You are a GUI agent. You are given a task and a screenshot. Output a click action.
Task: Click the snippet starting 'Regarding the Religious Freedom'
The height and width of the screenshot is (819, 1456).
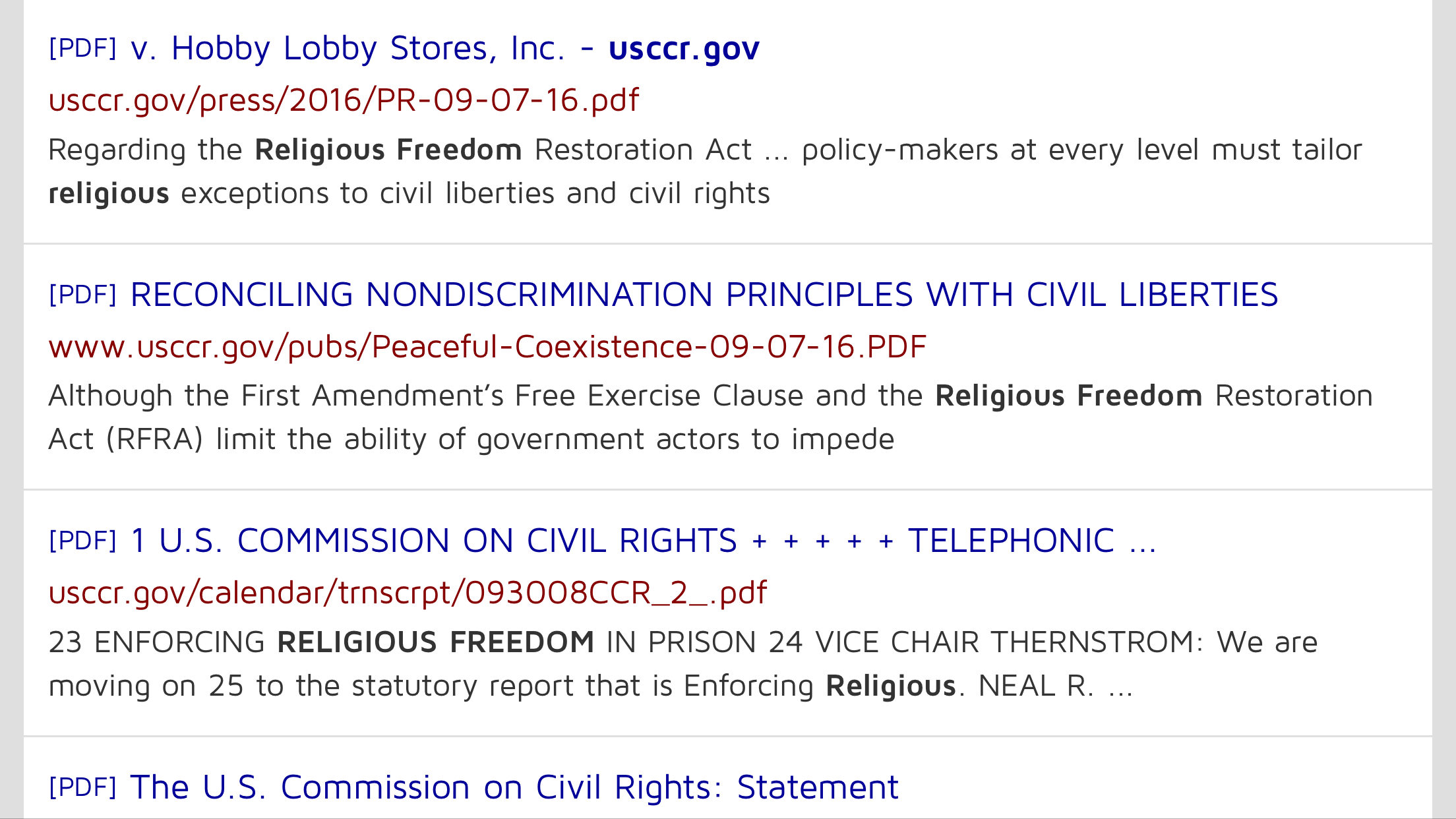point(706,171)
